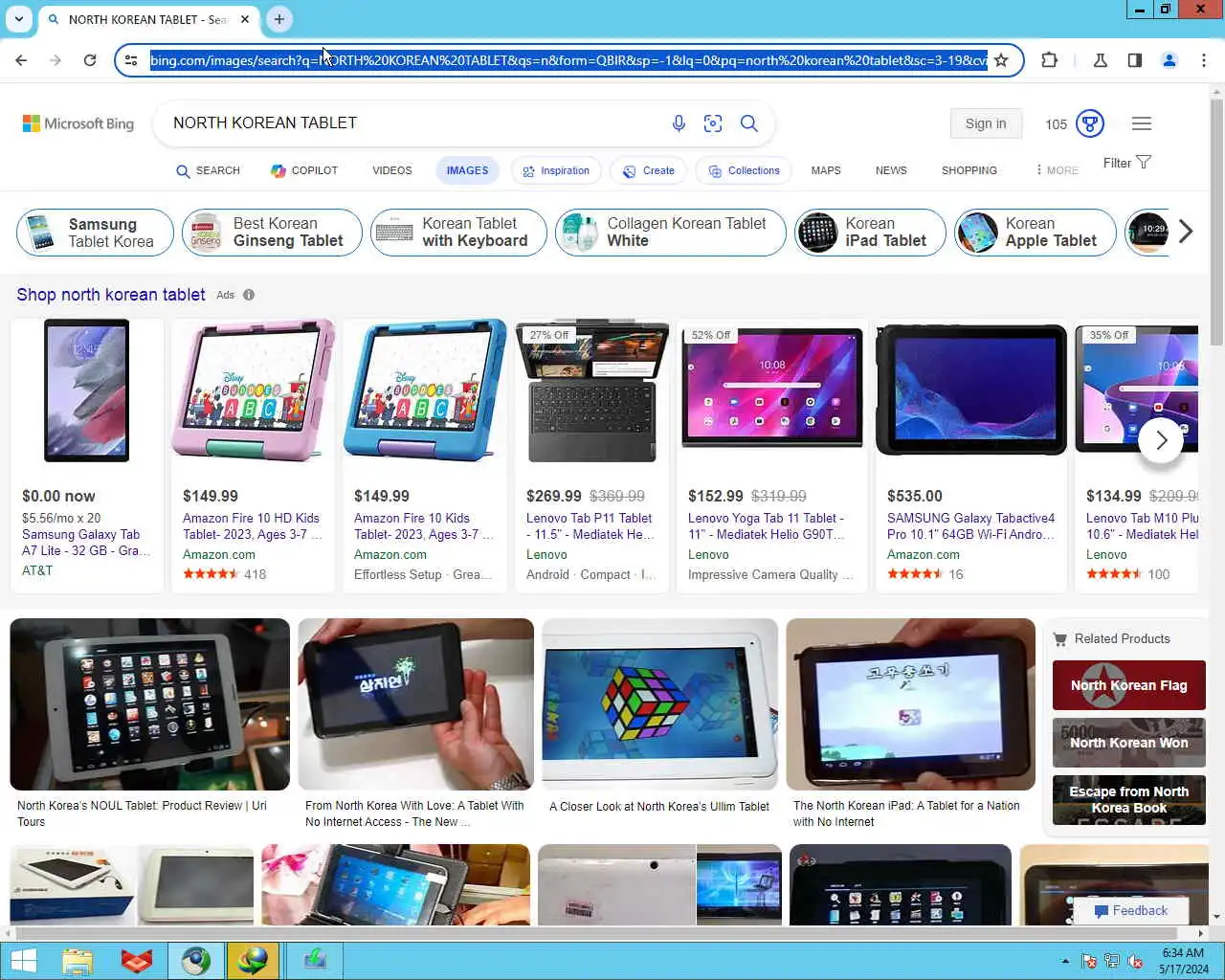Select Best Korean Ginseng Tablet suggestion

coord(272,233)
